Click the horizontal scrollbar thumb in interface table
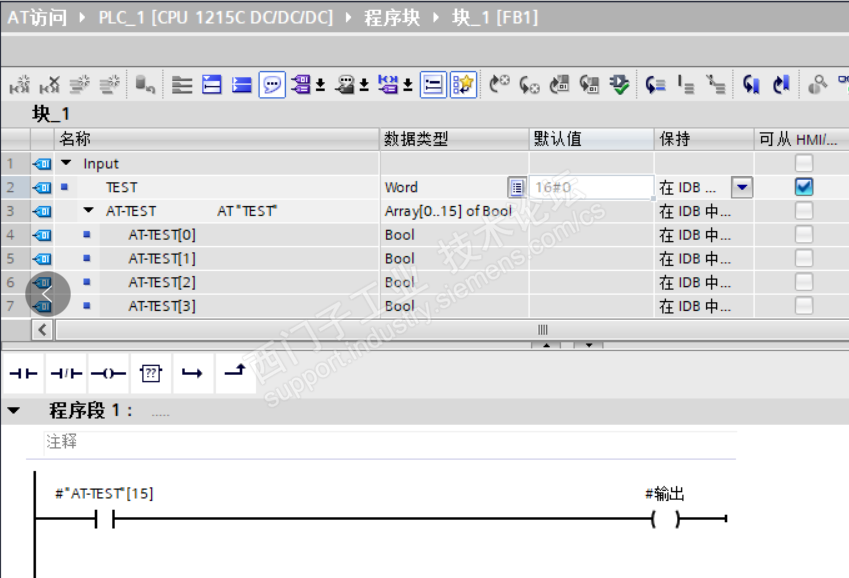 [x=543, y=329]
